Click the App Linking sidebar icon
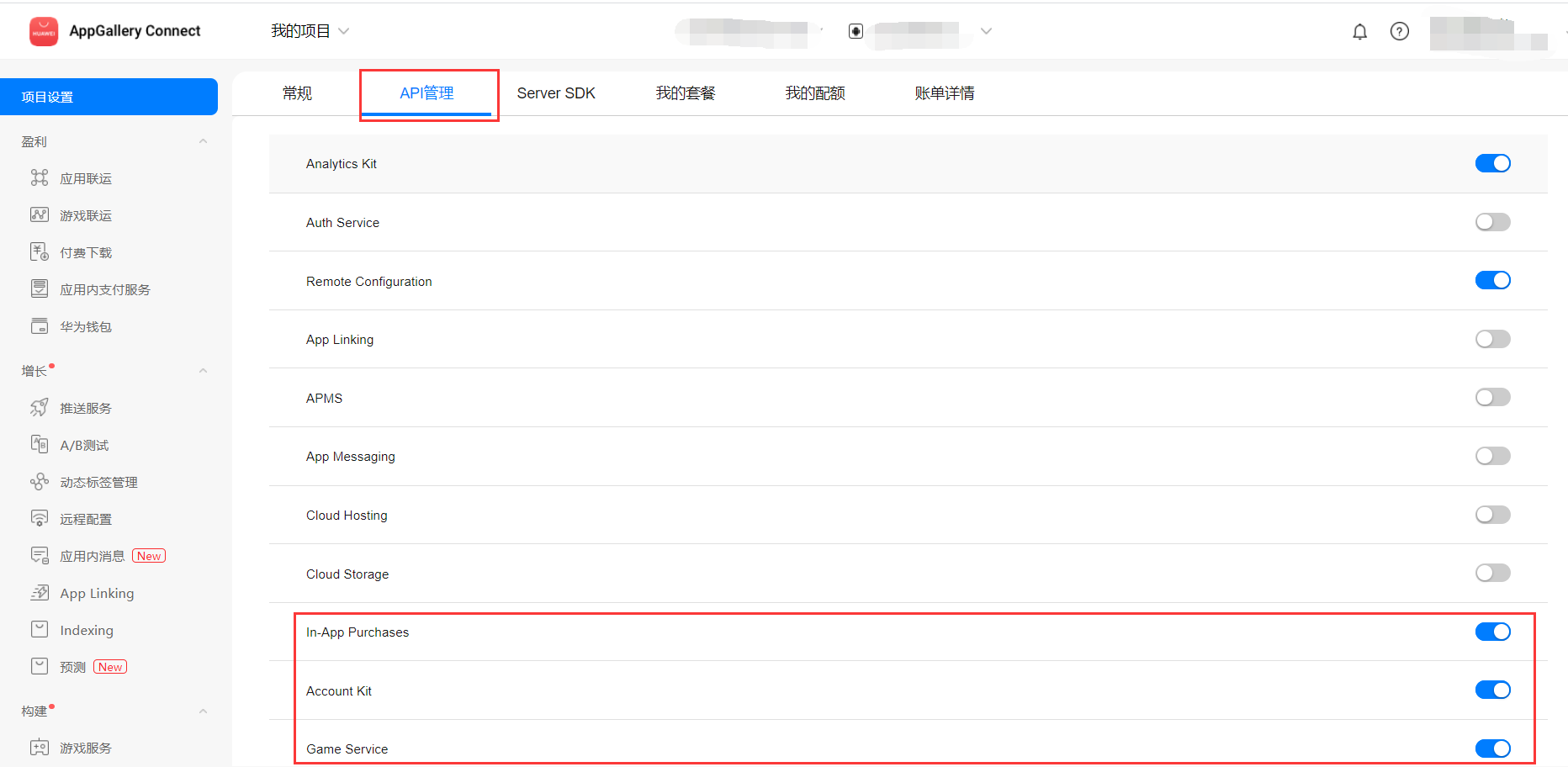The width and height of the screenshot is (1568, 767). 40,592
